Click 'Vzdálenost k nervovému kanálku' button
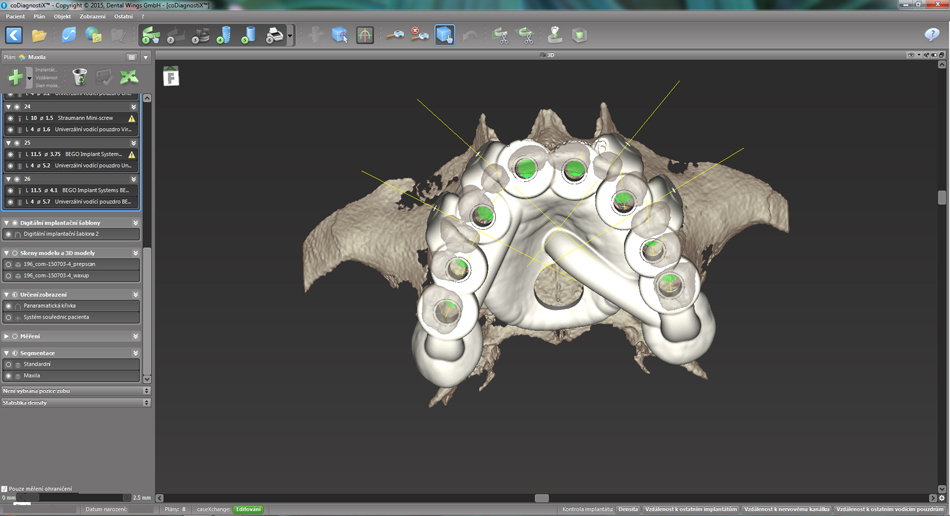 pos(786,509)
